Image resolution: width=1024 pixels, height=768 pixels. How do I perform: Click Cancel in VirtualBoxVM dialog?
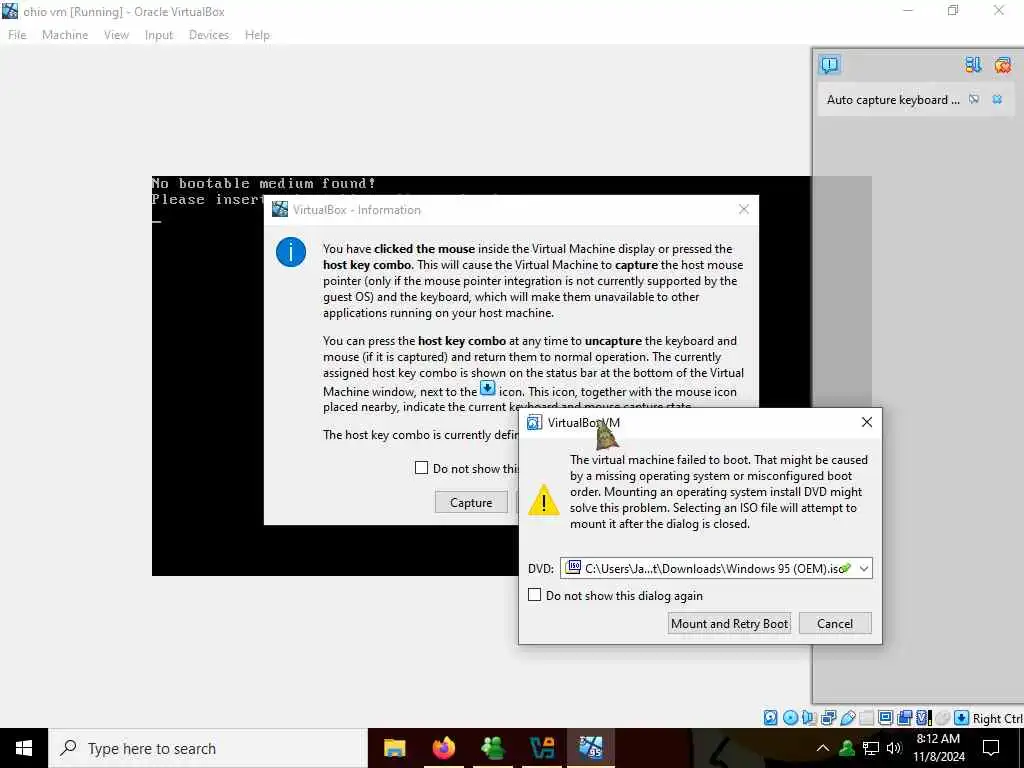(x=835, y=623)
